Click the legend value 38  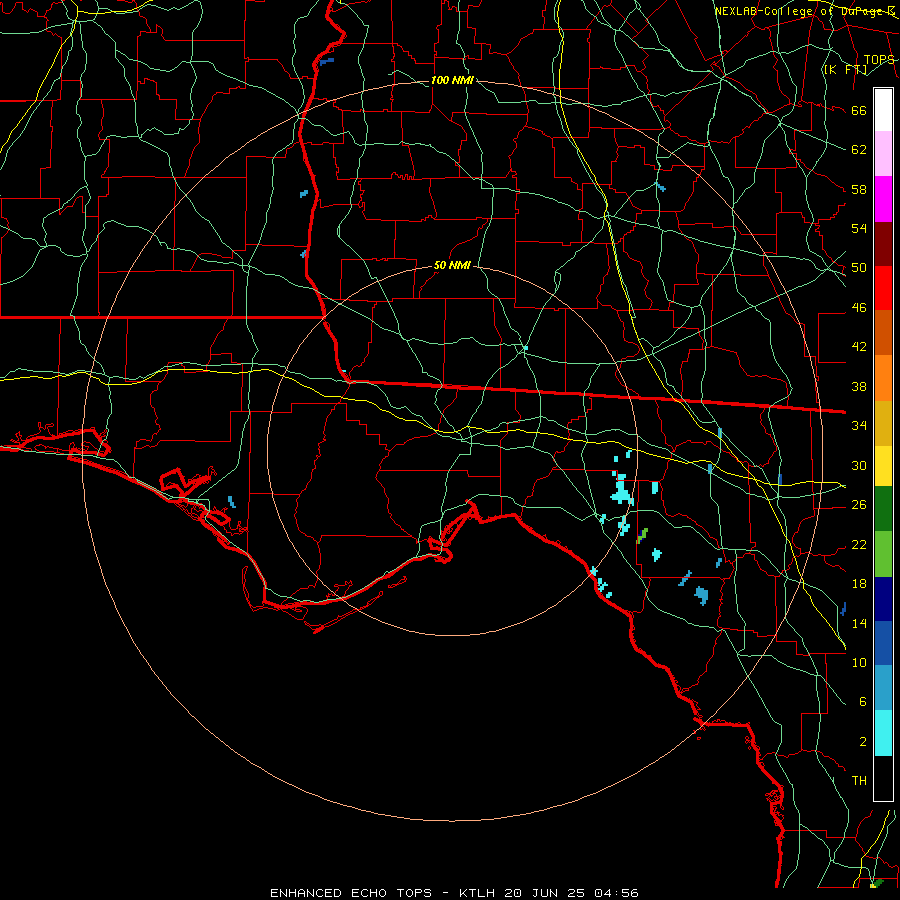[859, 386]
